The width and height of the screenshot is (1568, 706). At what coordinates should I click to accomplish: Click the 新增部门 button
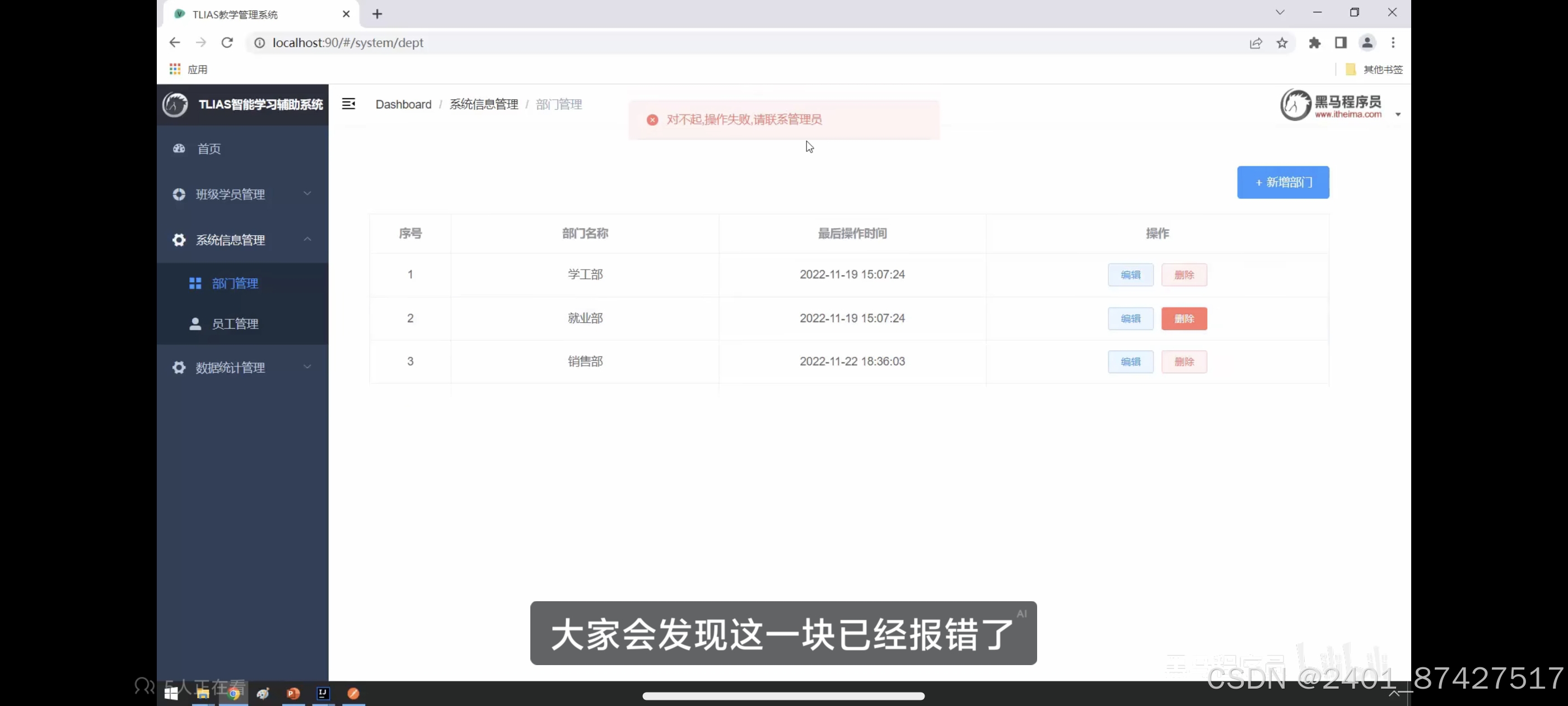(x=1282, y=182)
